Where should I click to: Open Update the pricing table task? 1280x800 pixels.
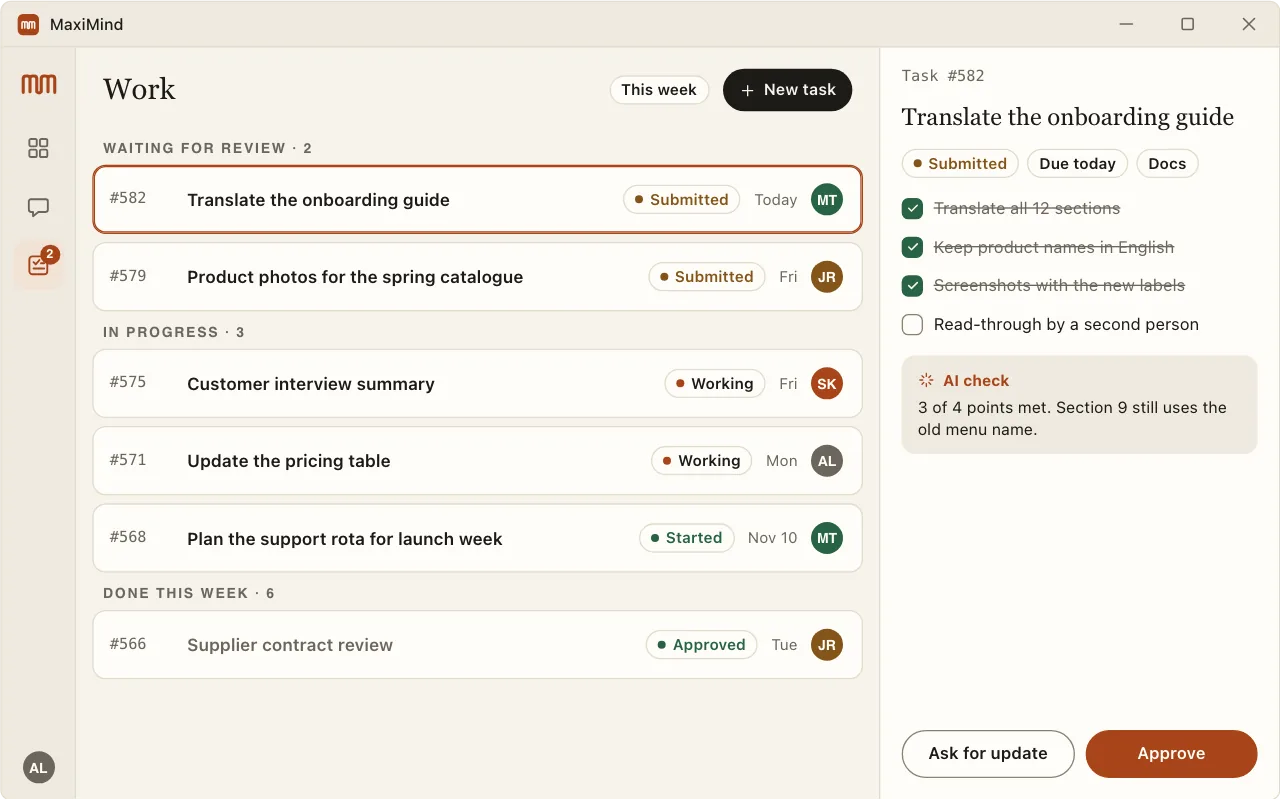click(x=478, y=461)
